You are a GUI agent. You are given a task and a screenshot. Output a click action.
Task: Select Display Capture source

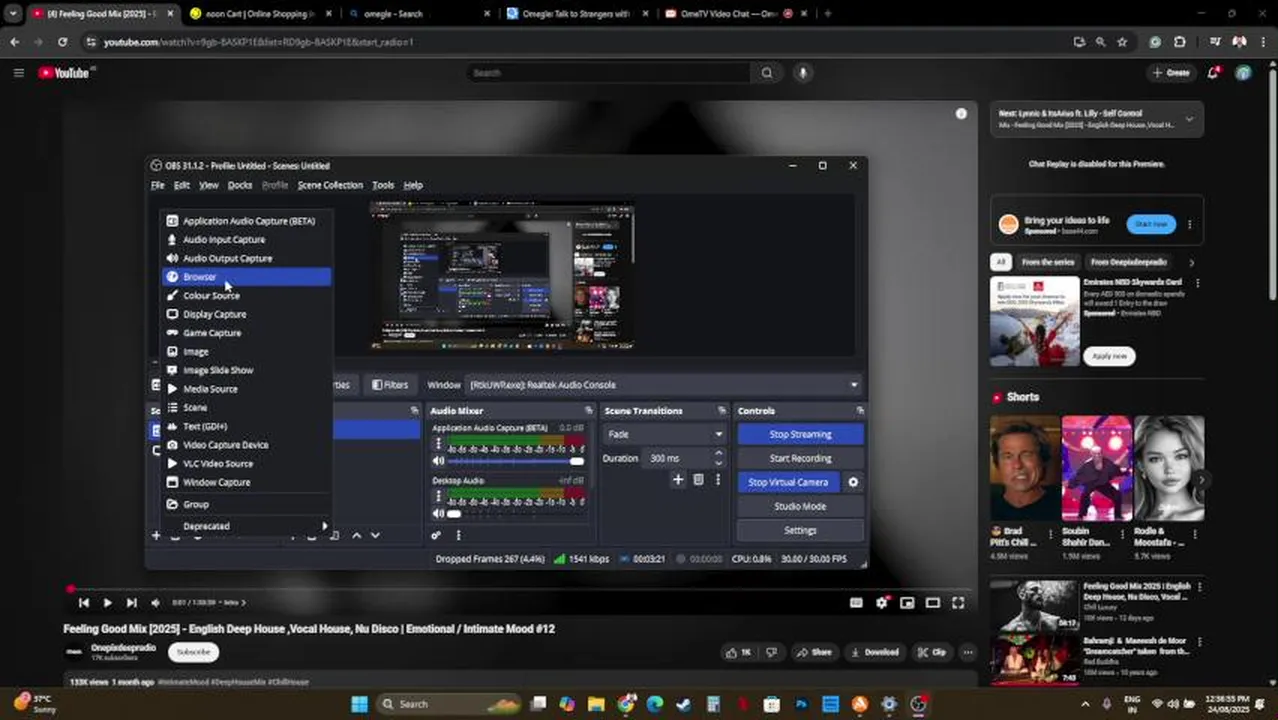coord(246,314)
